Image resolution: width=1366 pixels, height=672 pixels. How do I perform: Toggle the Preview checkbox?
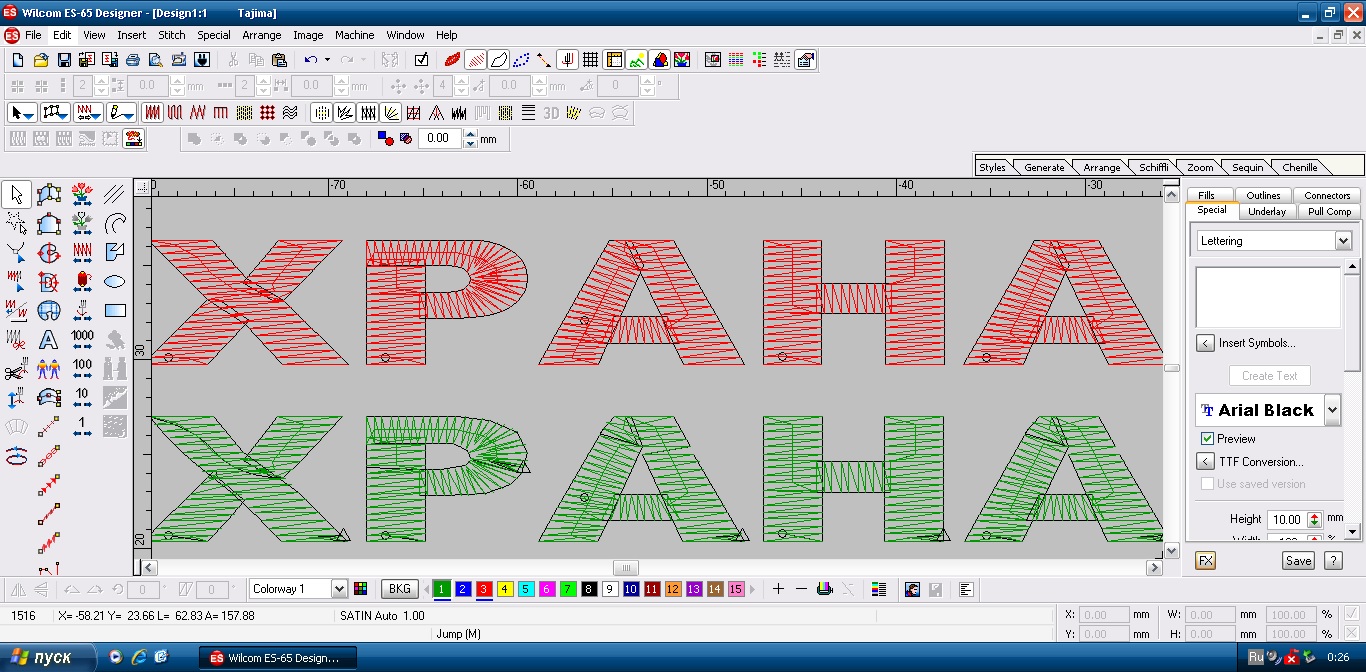pyautogui.click(x=1207, y=439)
